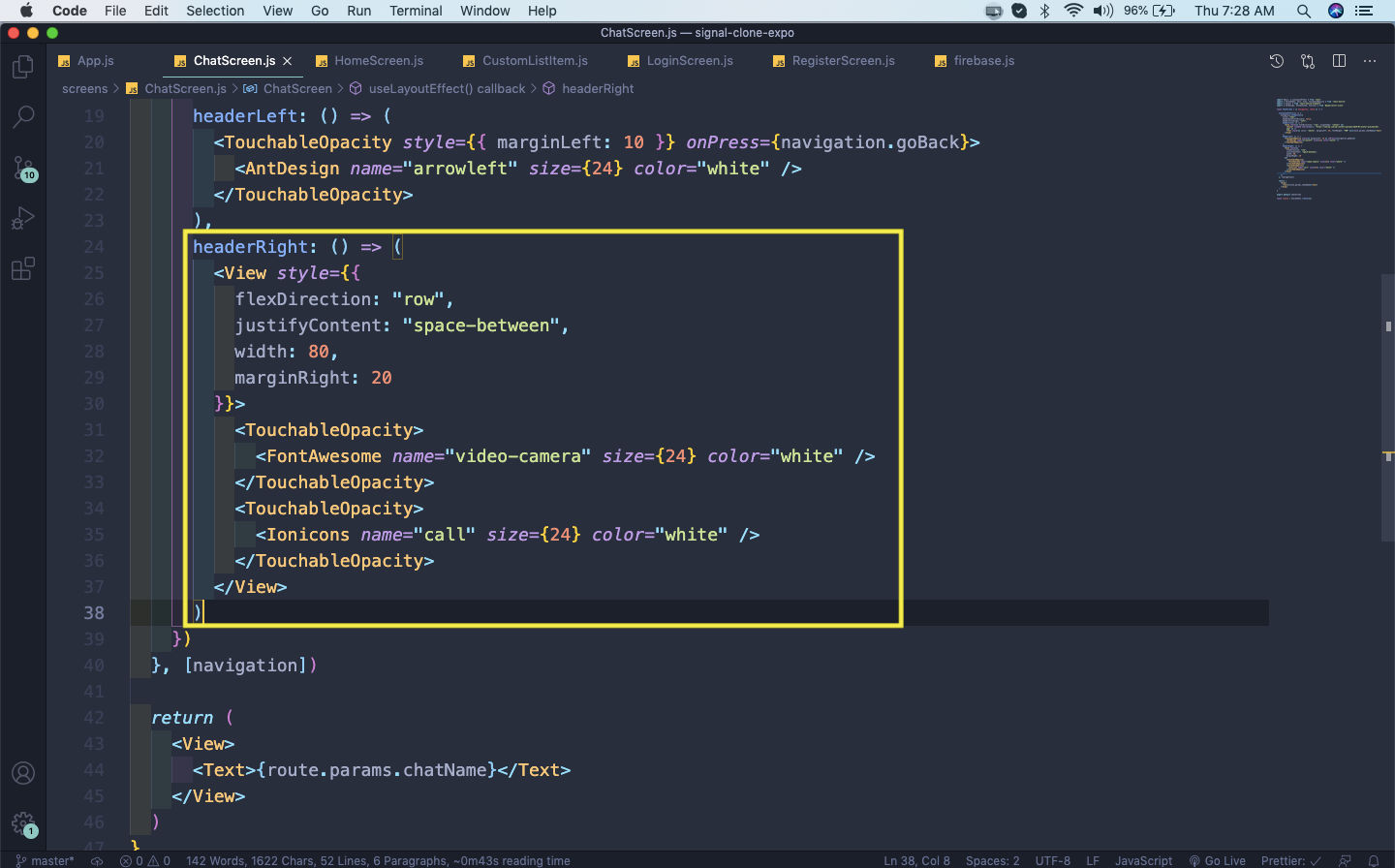Click the synchronize changes cloud icon
1395x868 pixels.
coord(97,860)
